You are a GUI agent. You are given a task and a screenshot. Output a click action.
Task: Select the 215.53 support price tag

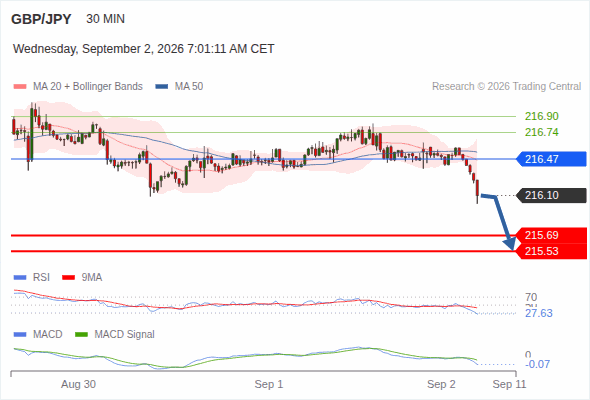tap(551, 251)
